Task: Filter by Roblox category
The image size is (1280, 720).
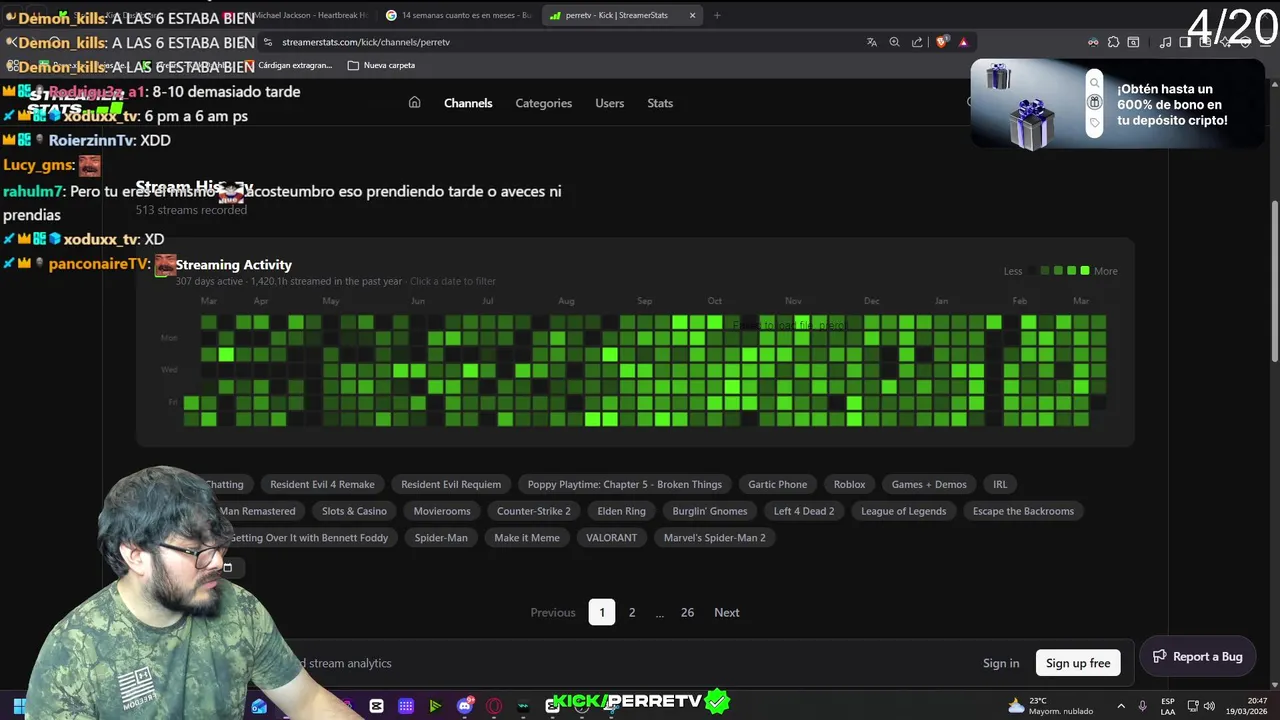Action: tap(850, 484)
